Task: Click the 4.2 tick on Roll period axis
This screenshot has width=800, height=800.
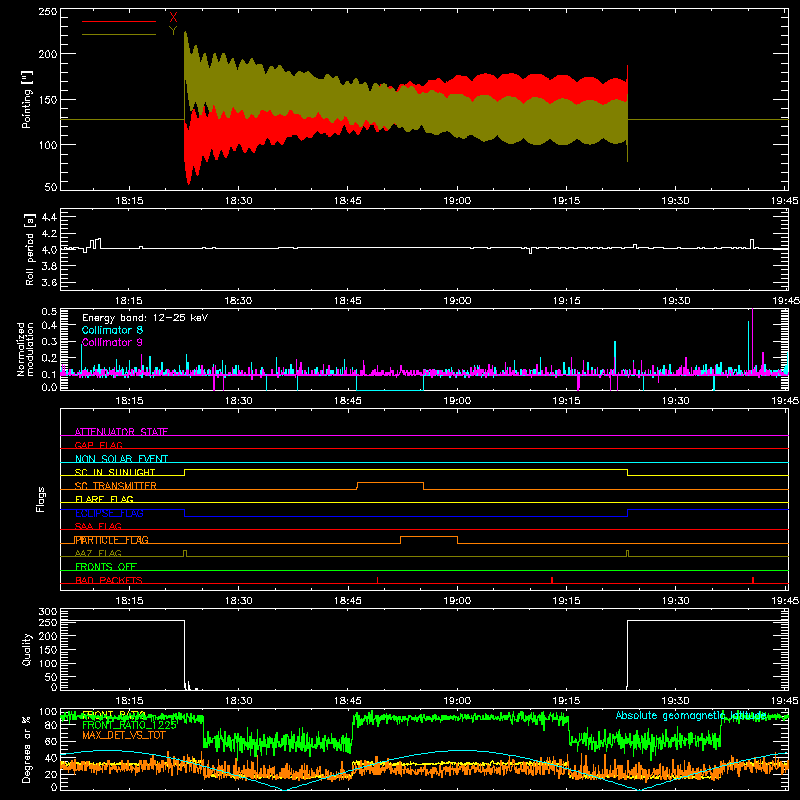Action: tap(49, 234)
